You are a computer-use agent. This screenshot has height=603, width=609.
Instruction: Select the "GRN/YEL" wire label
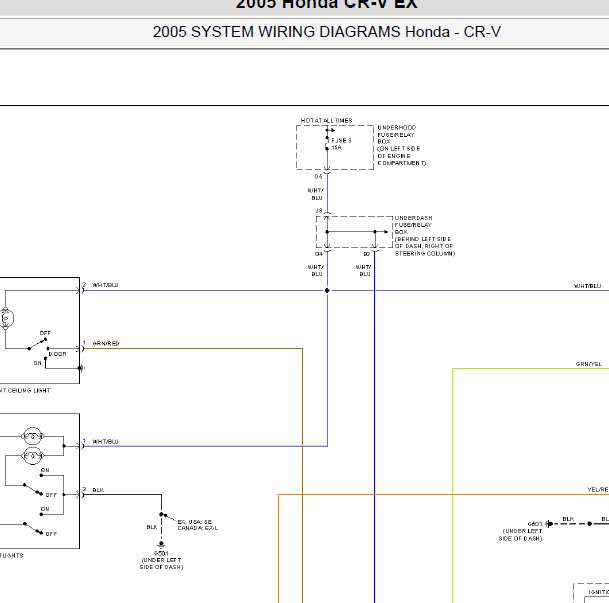588,364
